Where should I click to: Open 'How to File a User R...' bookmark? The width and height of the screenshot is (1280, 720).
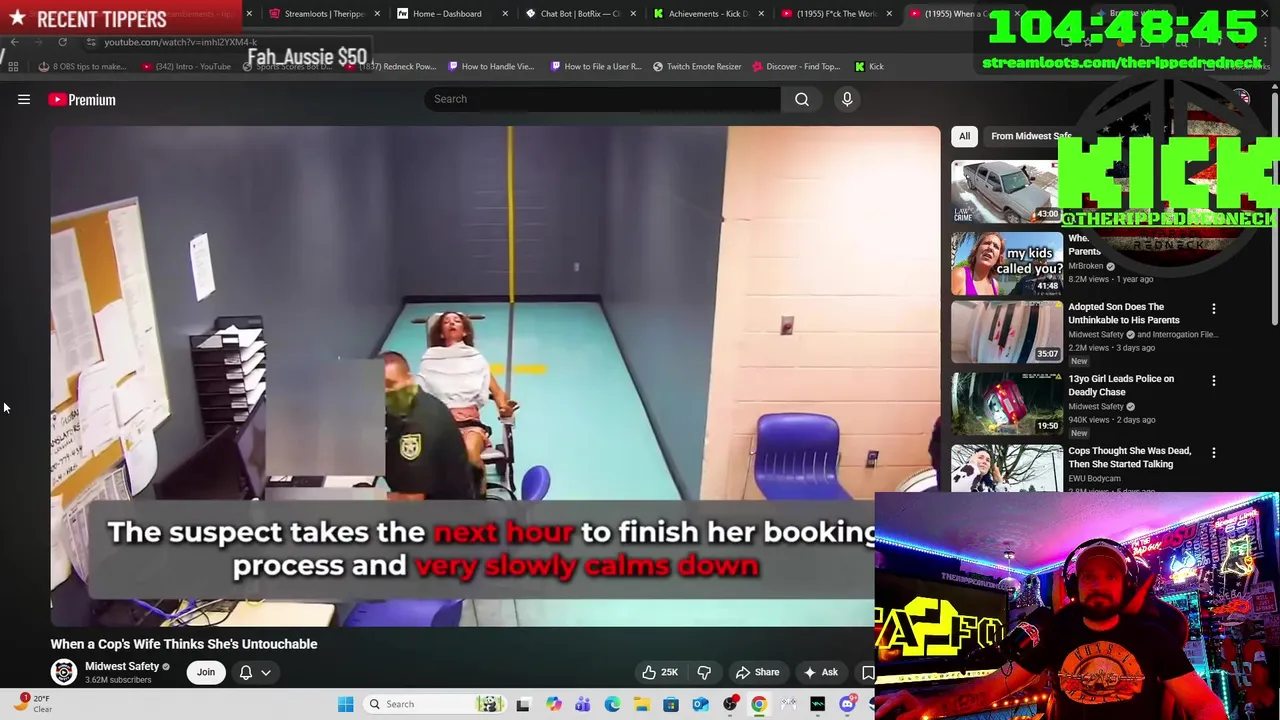pyautogui.click(x=595, y=66)
